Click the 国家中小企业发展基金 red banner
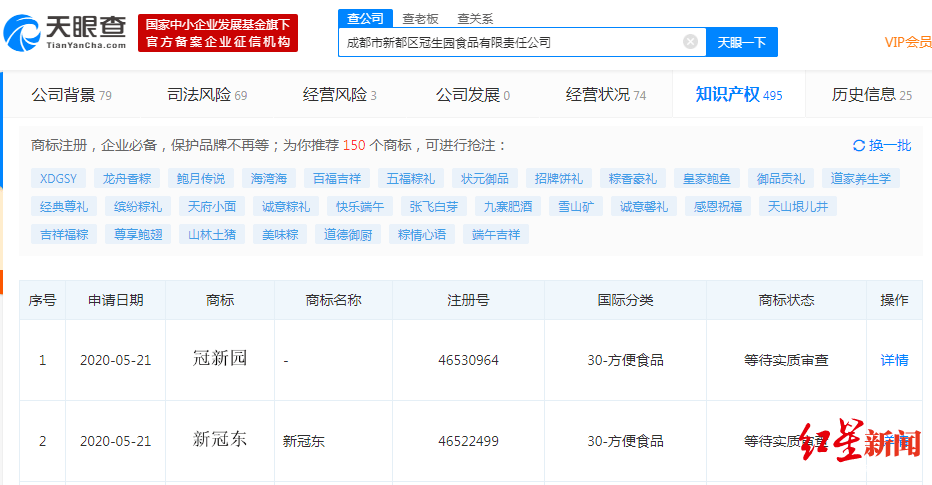The width and height of the screenshot is (932, 485). 218,32
